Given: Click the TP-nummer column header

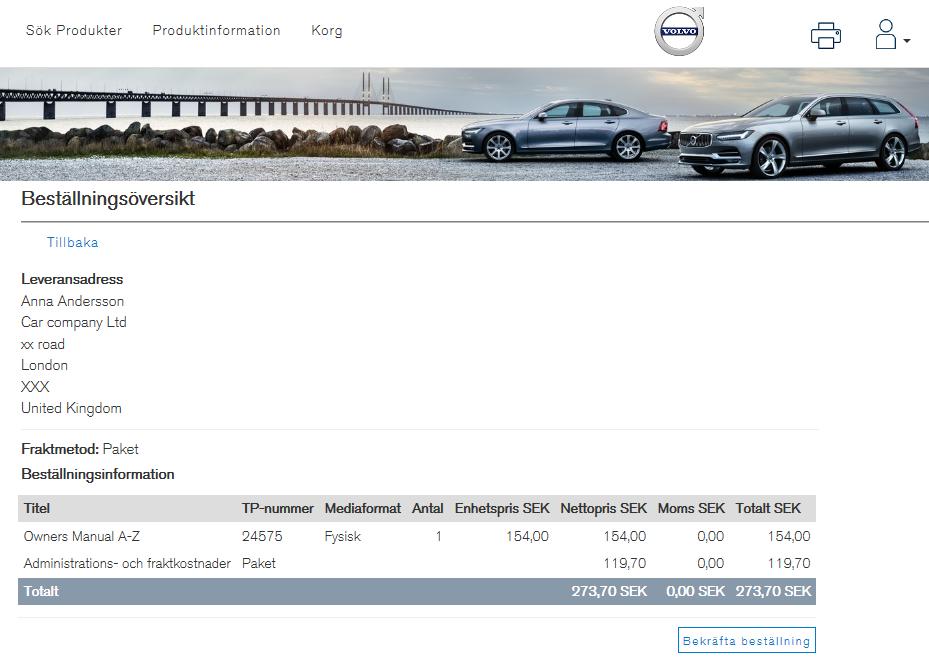Looking at the screenshot, I should point(277,508).
